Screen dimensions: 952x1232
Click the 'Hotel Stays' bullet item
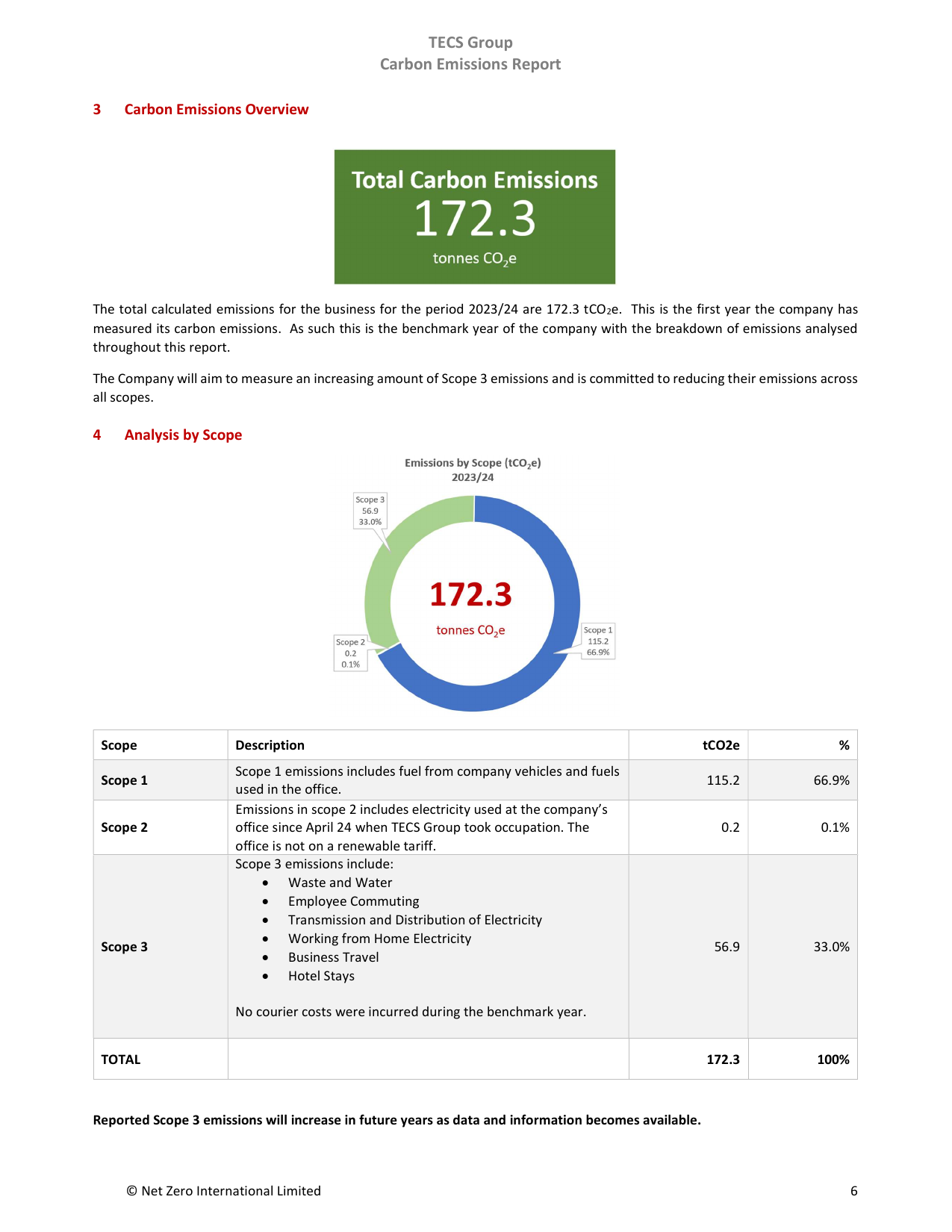click(x=321, y=976)
